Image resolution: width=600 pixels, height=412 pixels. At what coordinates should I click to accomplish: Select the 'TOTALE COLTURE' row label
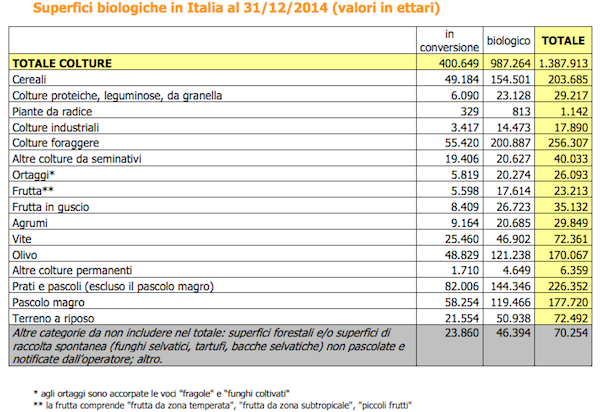pos(62,64)
